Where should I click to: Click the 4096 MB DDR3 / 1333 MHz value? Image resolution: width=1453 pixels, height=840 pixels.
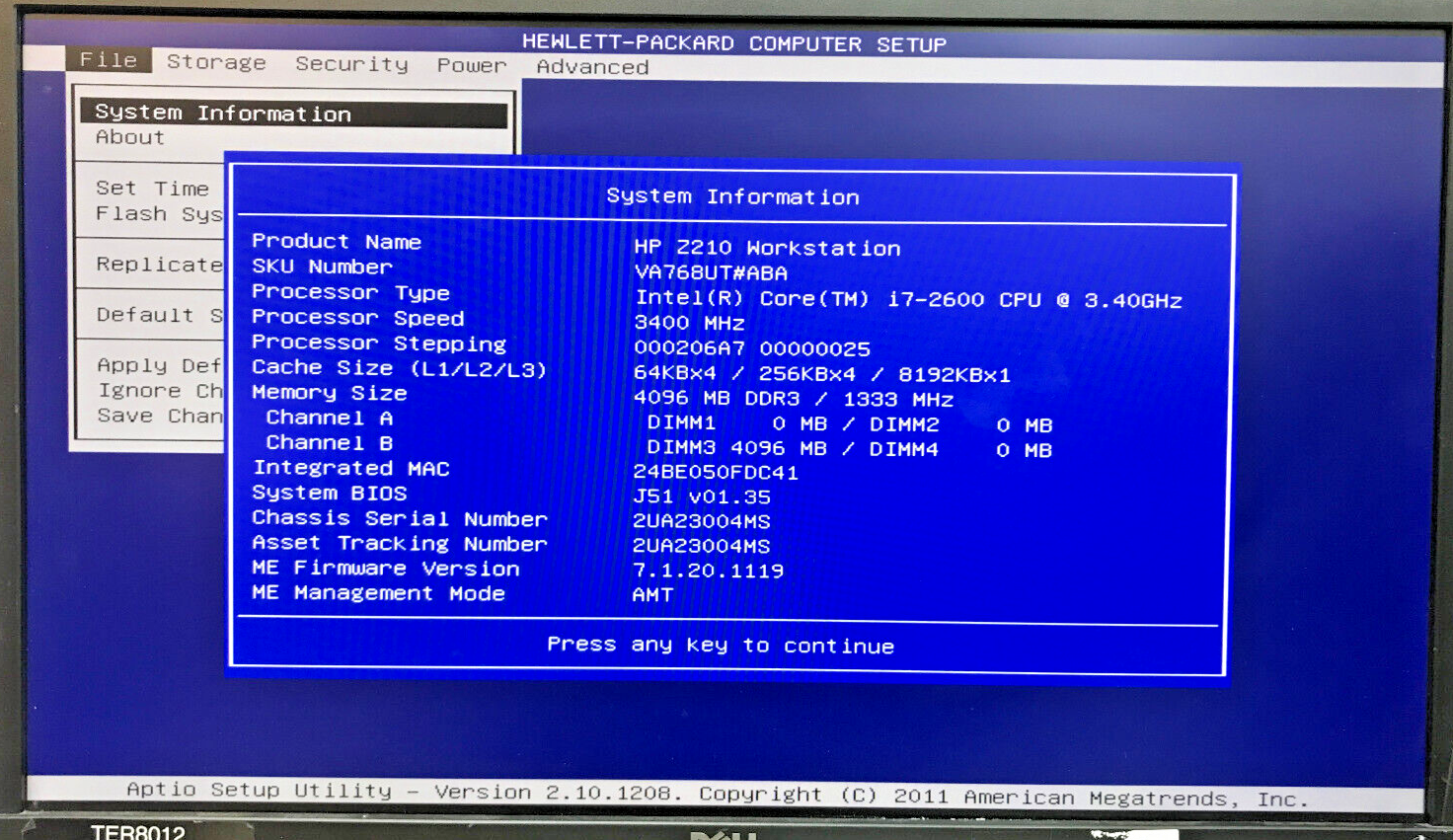[x=794, y=399]
